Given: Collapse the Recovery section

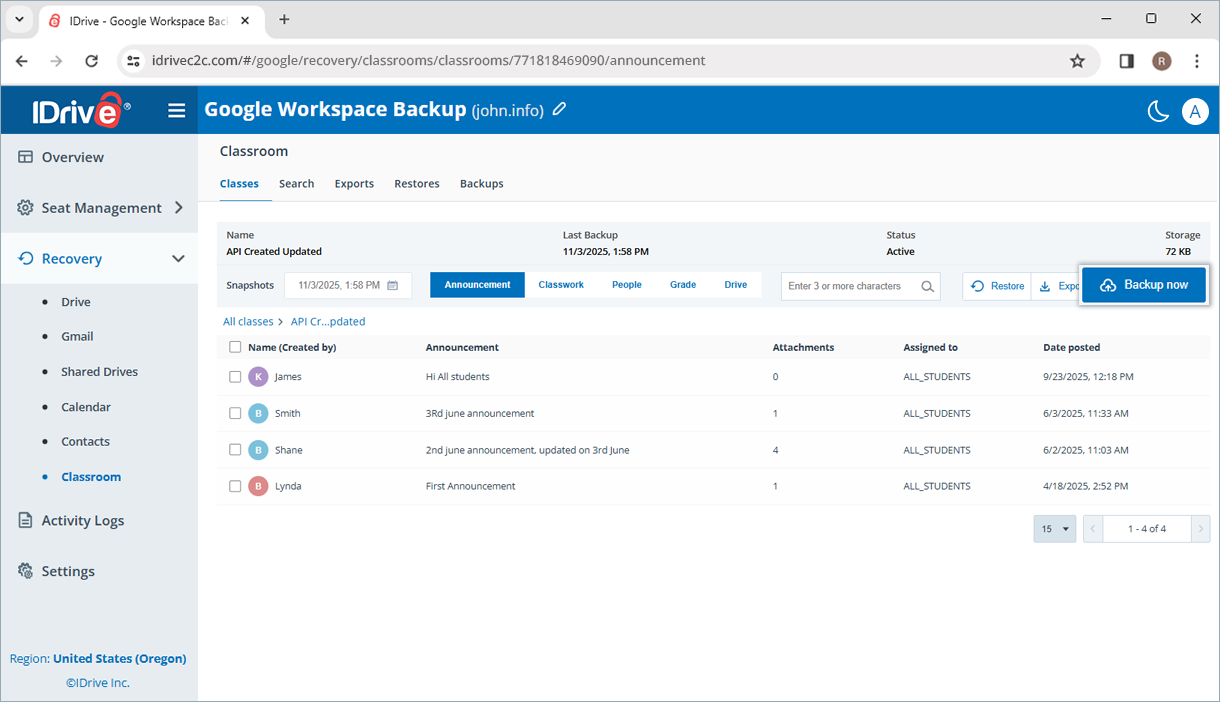Looking at the screenshot, I should click(x=178, y=258).
